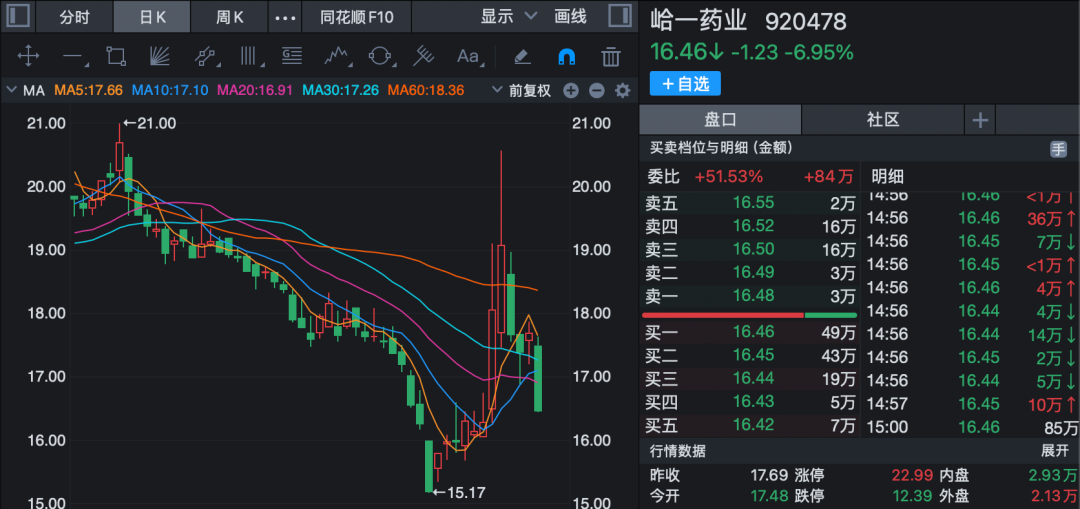Zoom in chart with plus icon

[x=571, y=91]
